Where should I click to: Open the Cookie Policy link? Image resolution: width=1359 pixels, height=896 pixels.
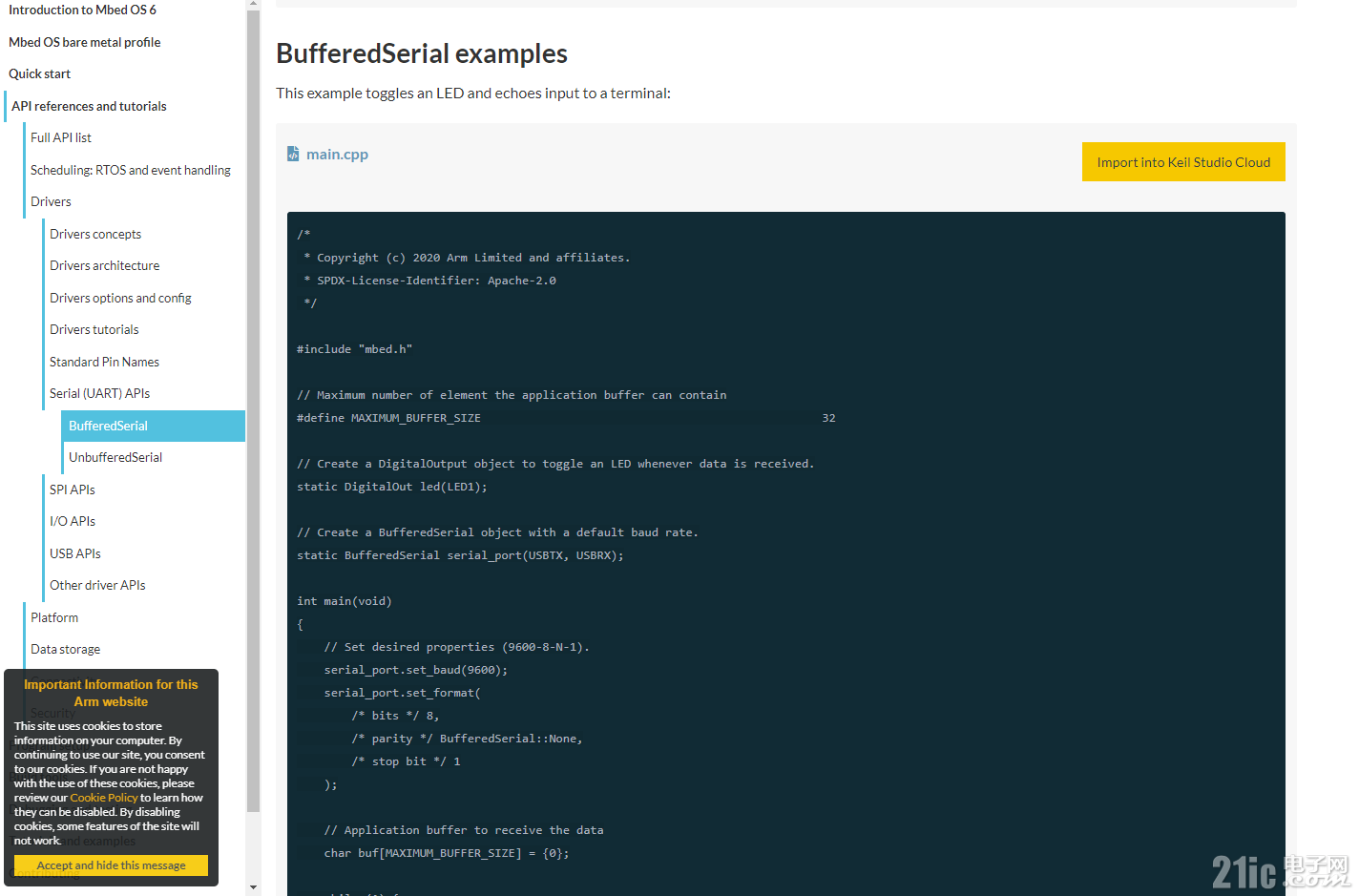coord(104,798)
